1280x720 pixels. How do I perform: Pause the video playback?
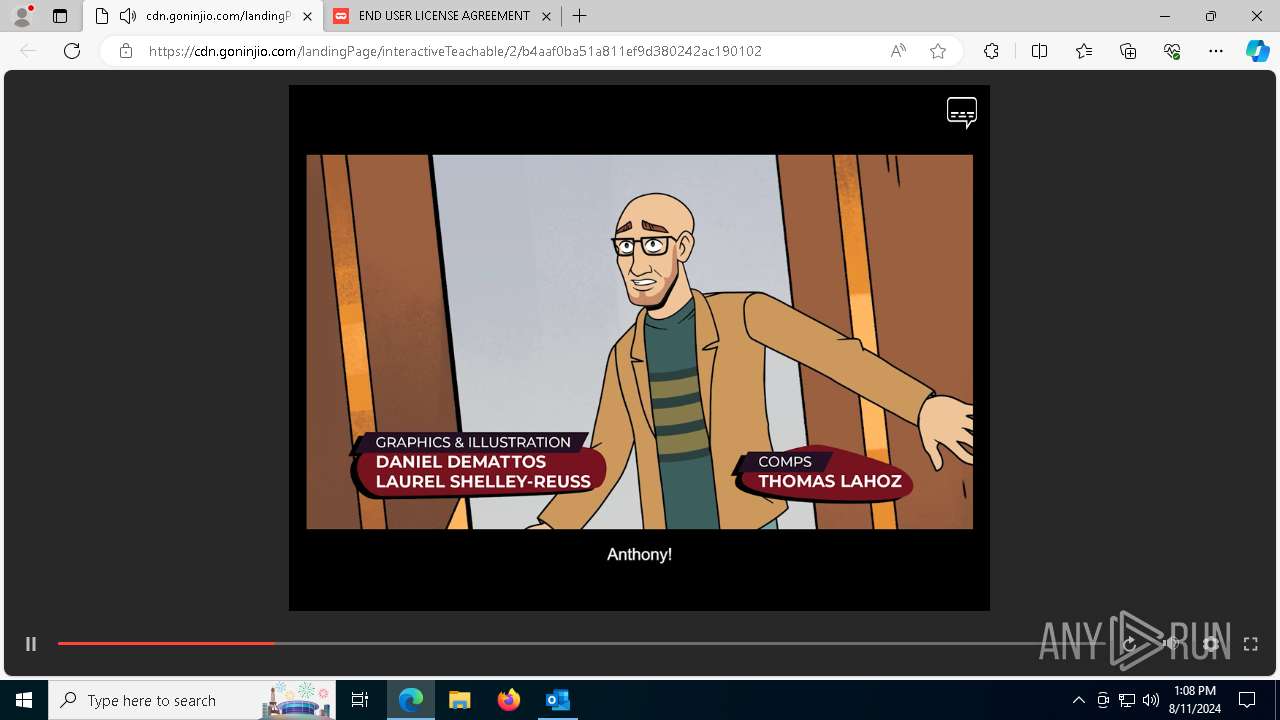click(x=31, y=644)
